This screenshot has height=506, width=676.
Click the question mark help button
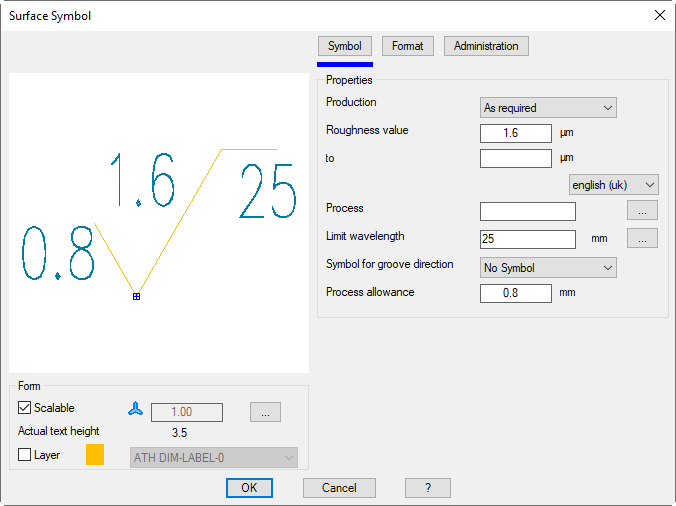coord(427,488)
